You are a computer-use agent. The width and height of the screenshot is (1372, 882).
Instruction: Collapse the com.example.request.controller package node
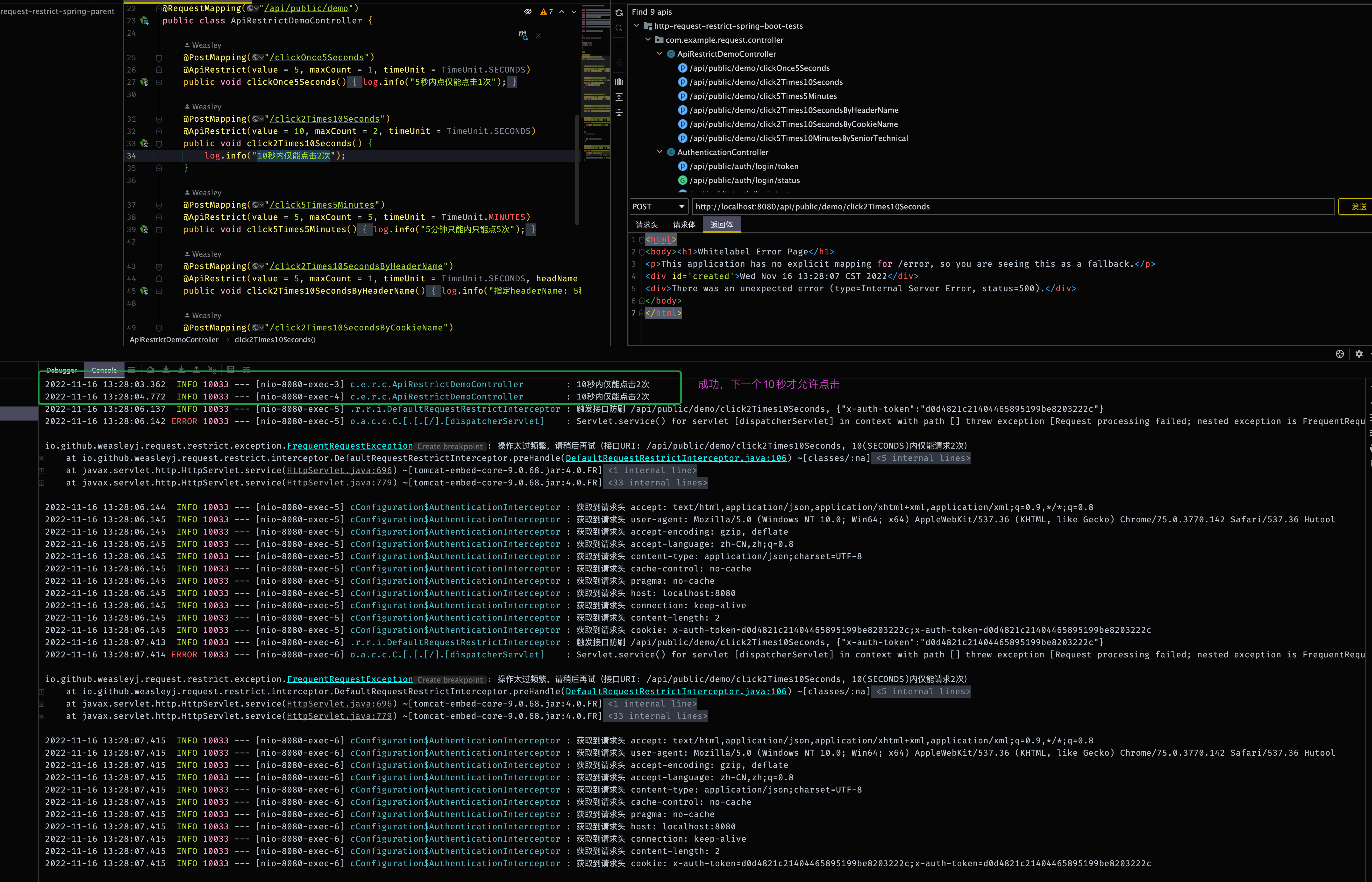point(648,40)
